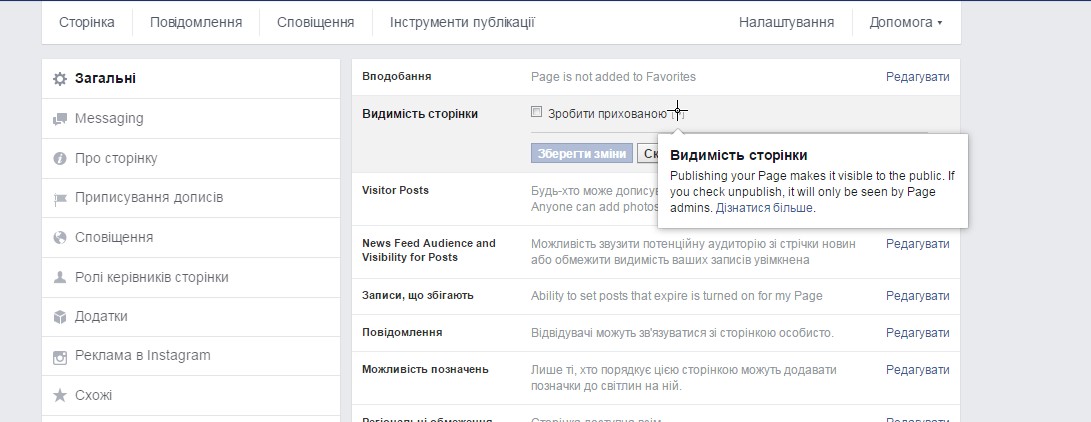This screenshot has width=1091, height=422.
Task: Switch to Інструменти публікації tab
Action: pyautogui.click(x=462, y=22)
